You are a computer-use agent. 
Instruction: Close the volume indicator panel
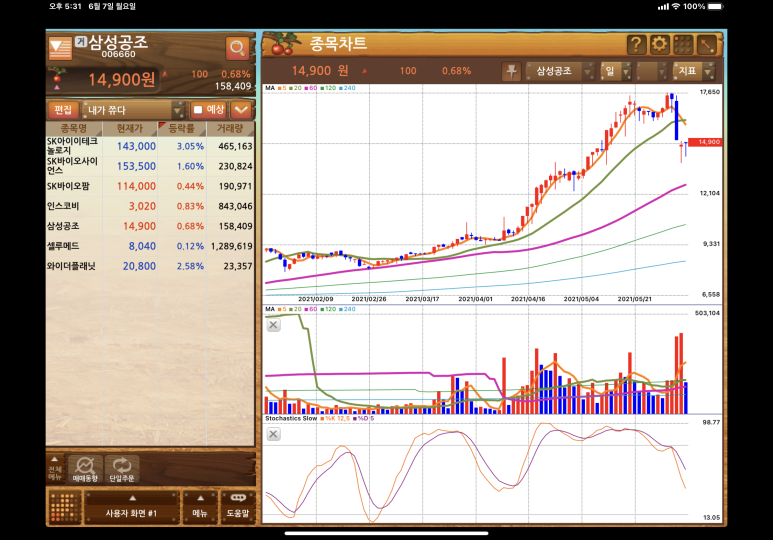274,325
